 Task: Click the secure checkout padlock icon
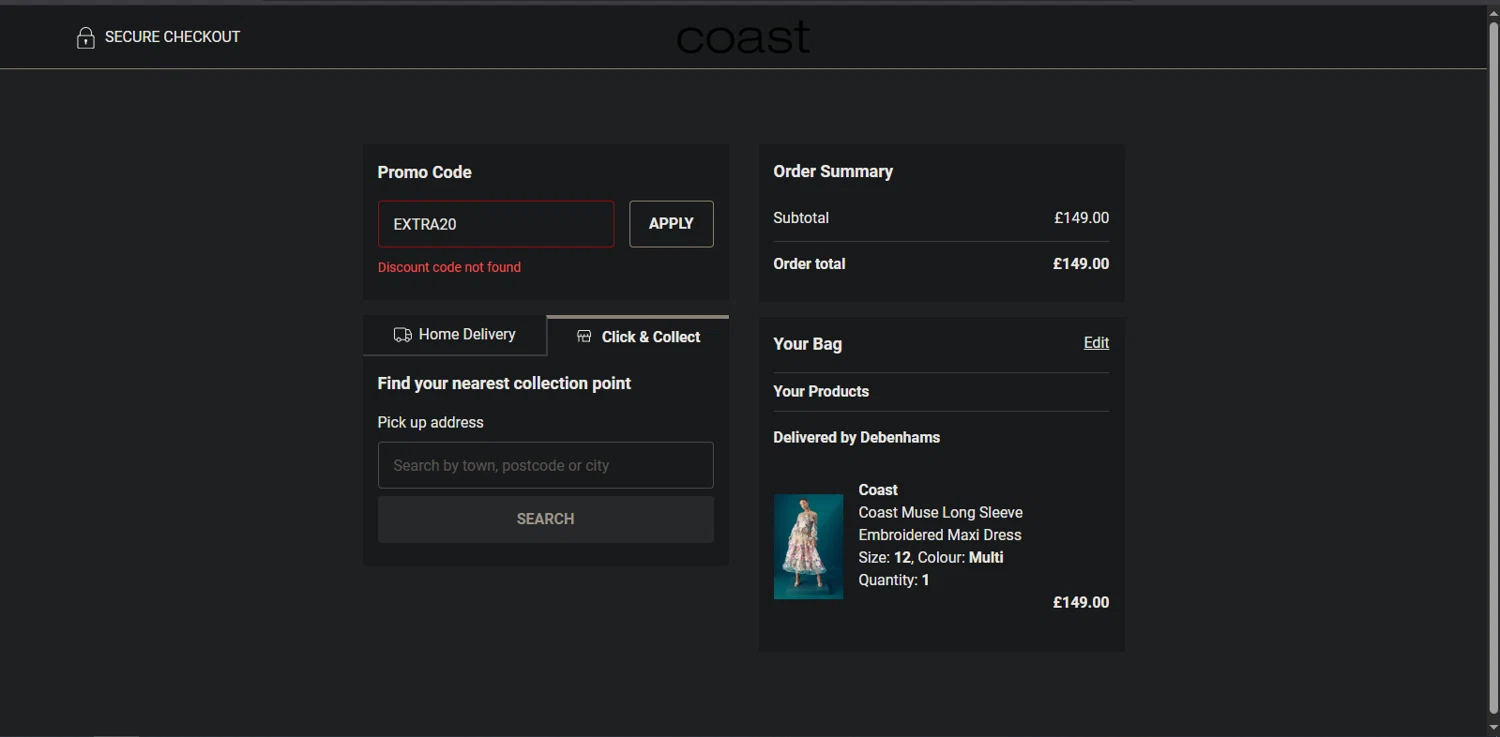86,38
